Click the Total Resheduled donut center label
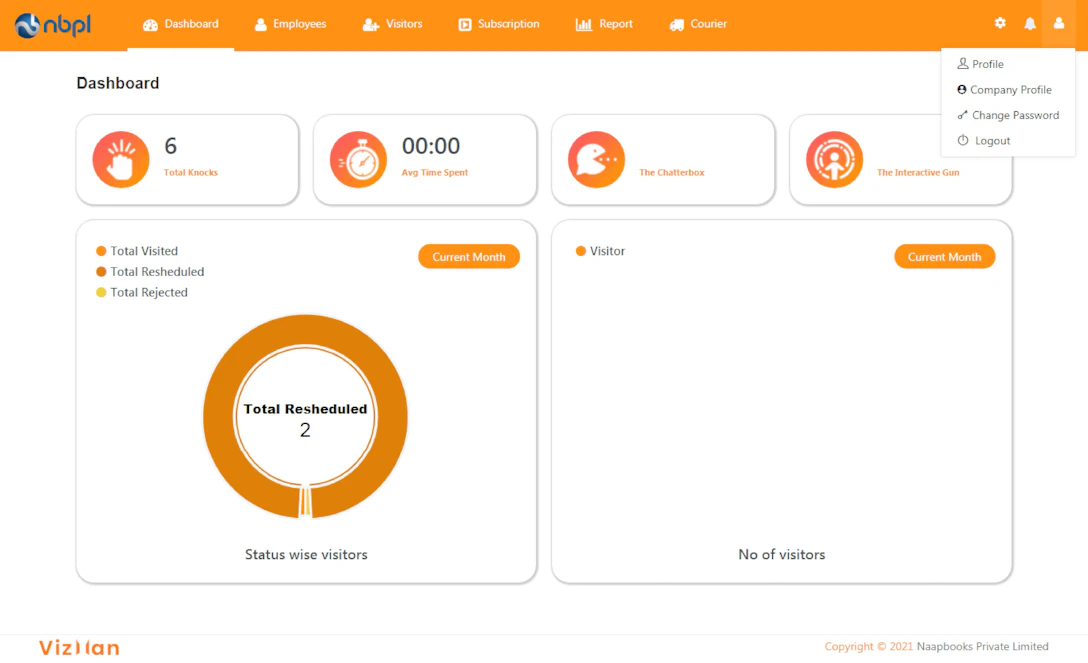This screenshot has height=663, width=1088. coord(305,409)
